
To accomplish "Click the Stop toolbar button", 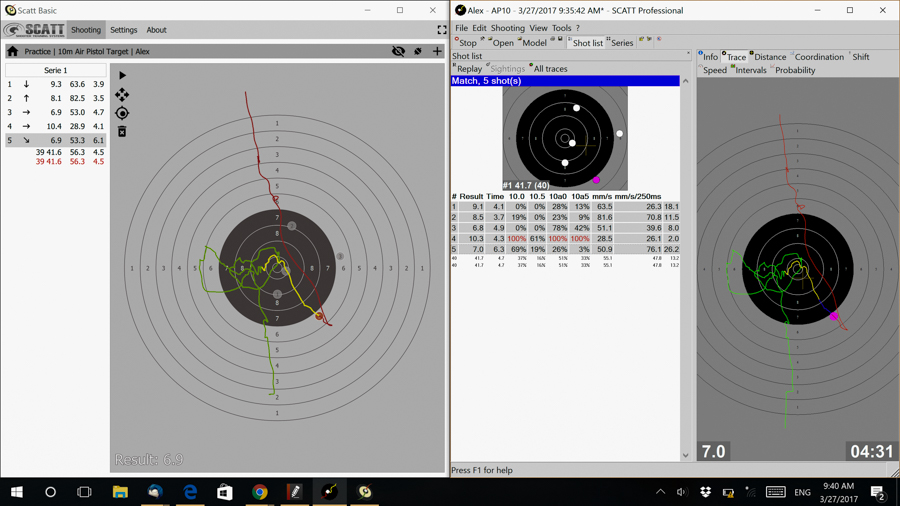I will [465, 42].
